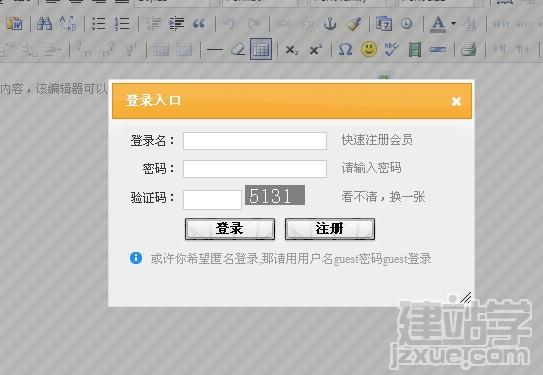Insert a smiley emoticon
The image size is (543, 375).
point(369,49)
